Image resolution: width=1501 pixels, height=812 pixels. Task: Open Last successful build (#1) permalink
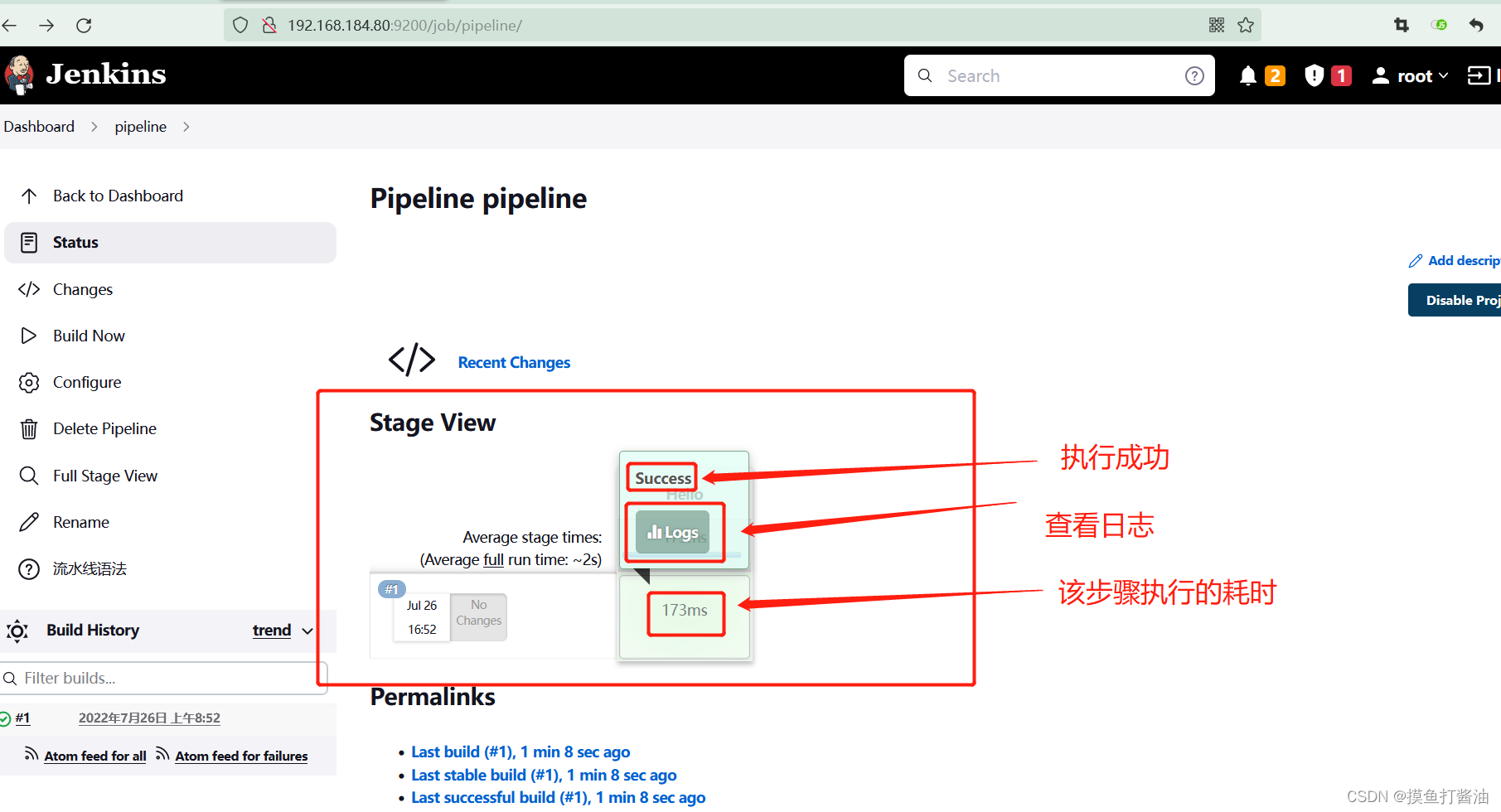click(558, 798)
